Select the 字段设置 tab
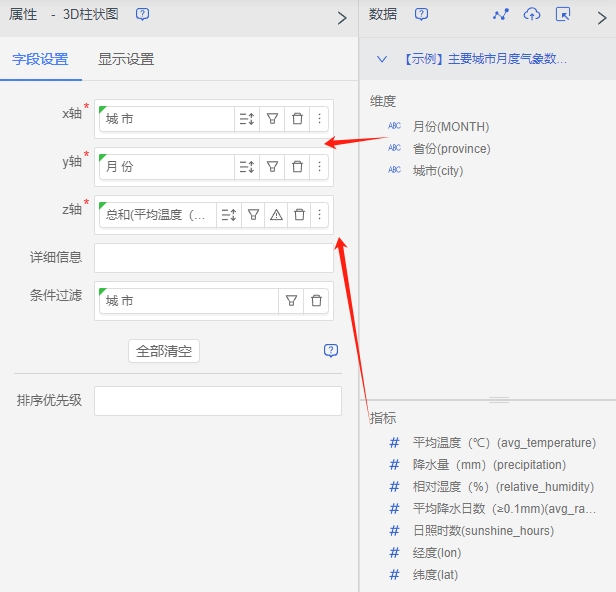616x592 pixels. click(x=41, y=60)
